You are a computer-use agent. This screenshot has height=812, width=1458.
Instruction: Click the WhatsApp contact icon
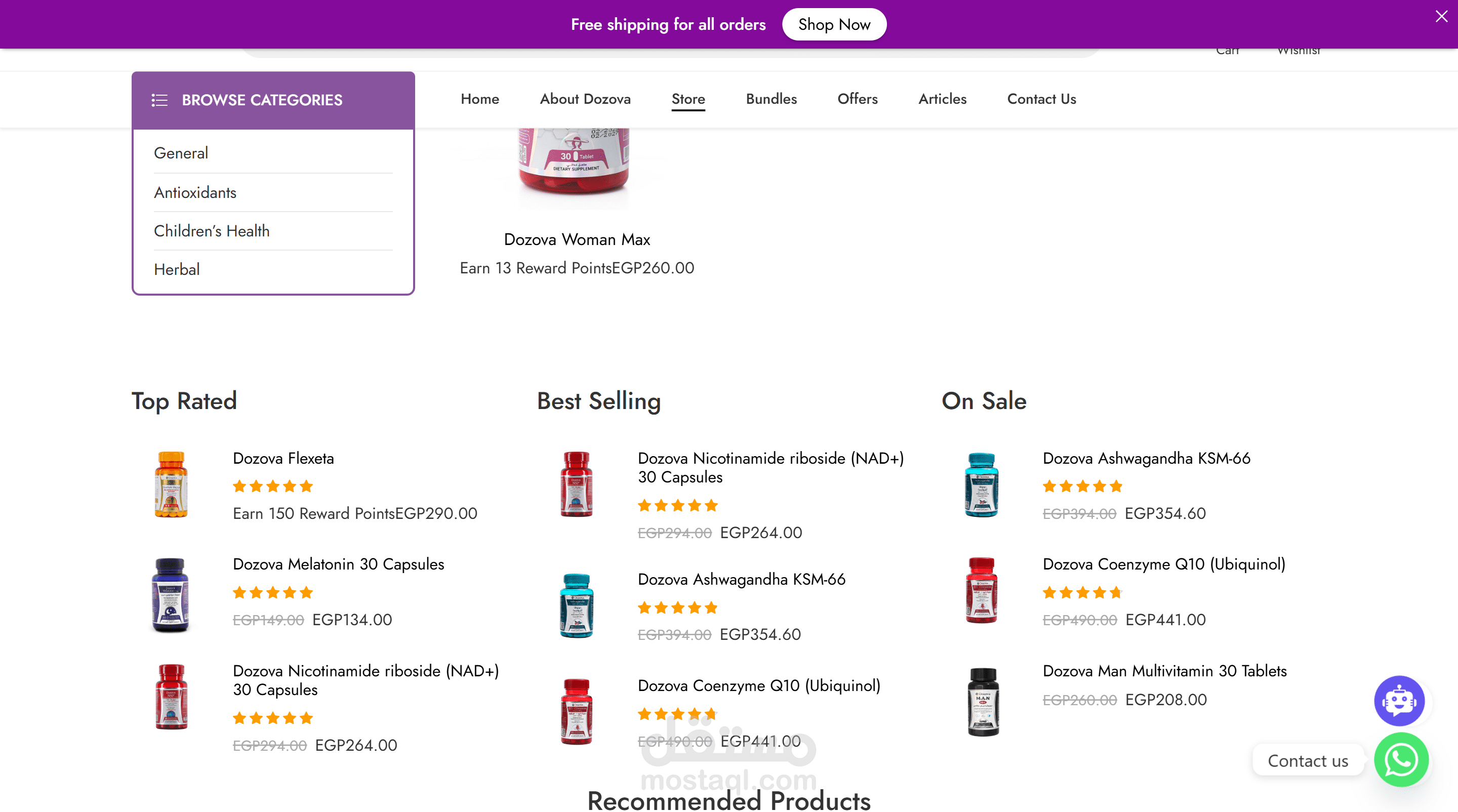click(1401, 759)
